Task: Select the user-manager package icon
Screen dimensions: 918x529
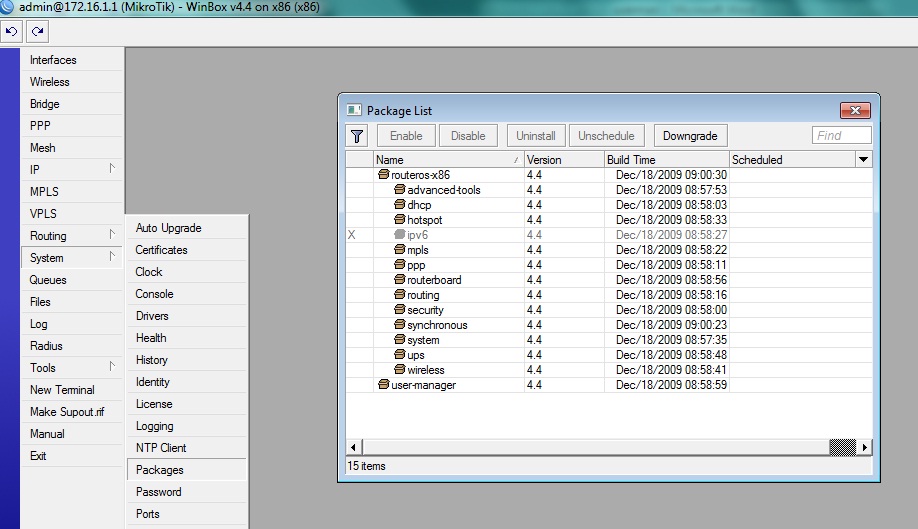Action: [383, 384]
